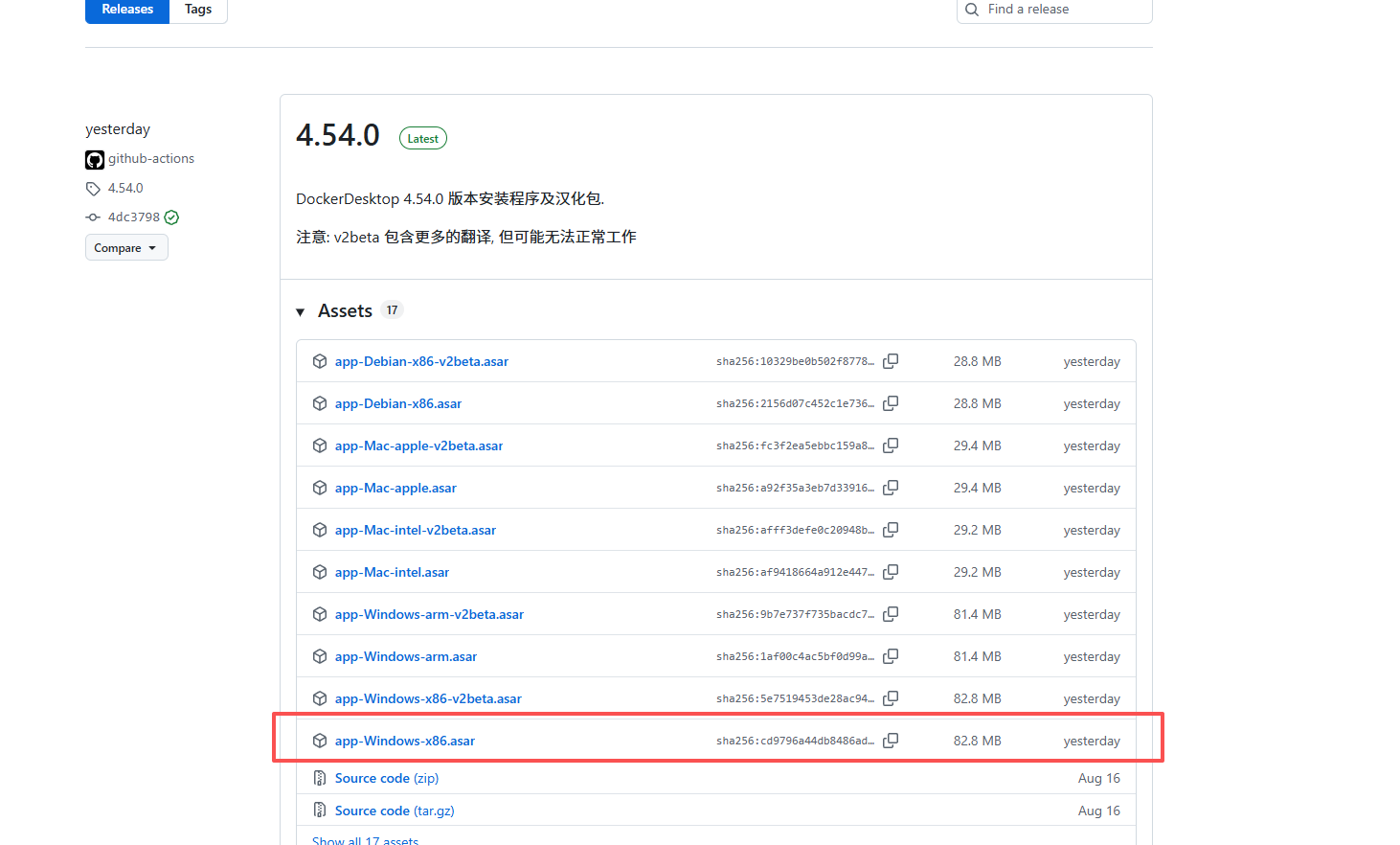Viewport: 1400px width, 845px height.
Task: Click zip file icon beside Source code (zip)
Action: 320,778
